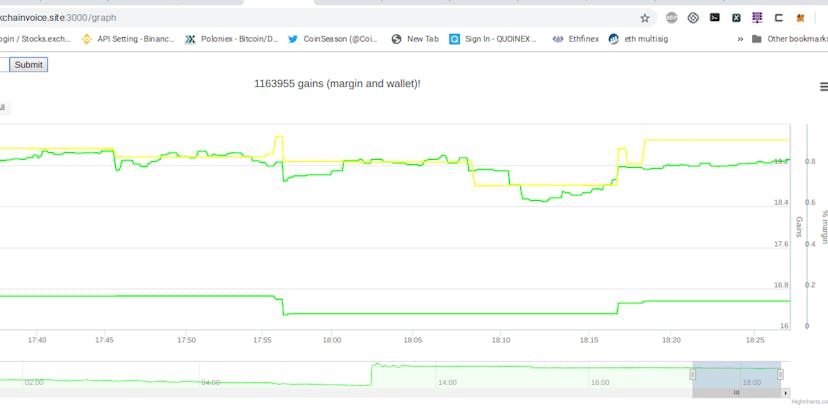The image size is (828, 414).
Task: Open the black X extension icon
Action: pyautogui.click(x=736, y=18)
